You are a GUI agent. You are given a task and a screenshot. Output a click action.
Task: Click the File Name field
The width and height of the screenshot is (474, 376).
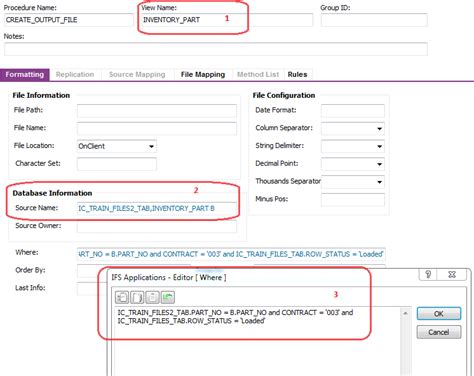[x=157, y=129]
